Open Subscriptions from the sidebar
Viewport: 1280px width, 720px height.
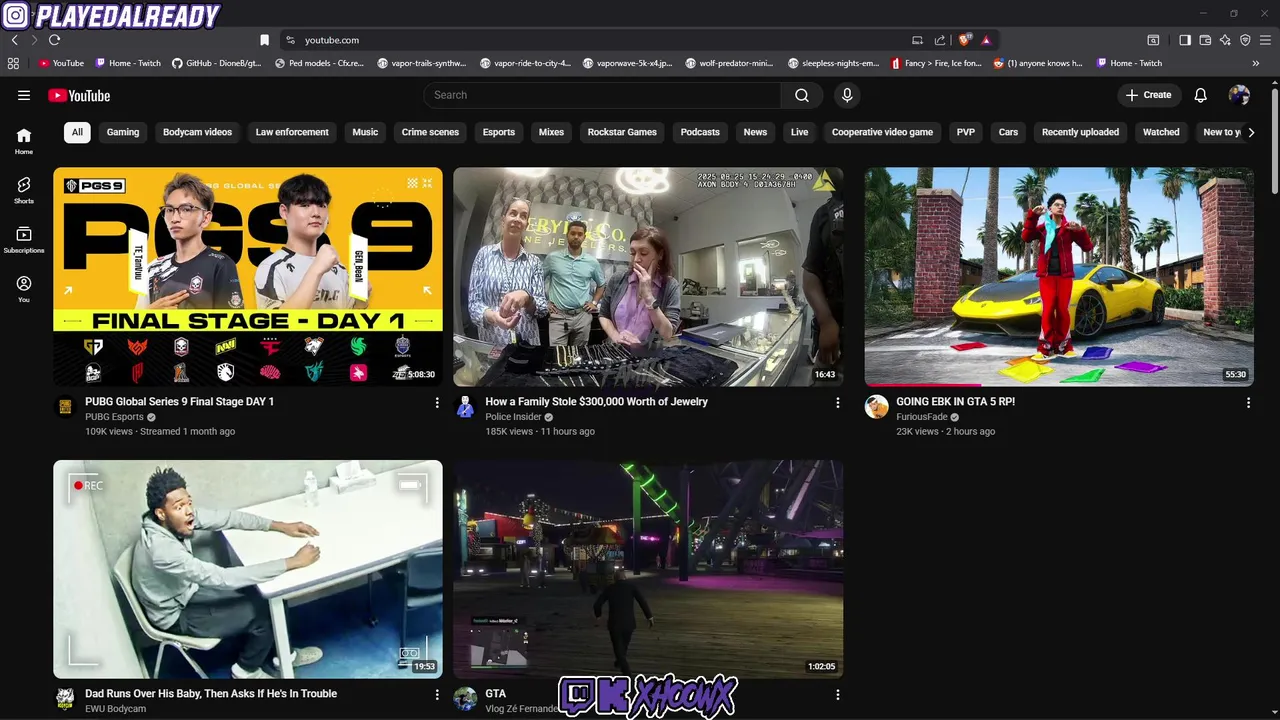(24, 240)
